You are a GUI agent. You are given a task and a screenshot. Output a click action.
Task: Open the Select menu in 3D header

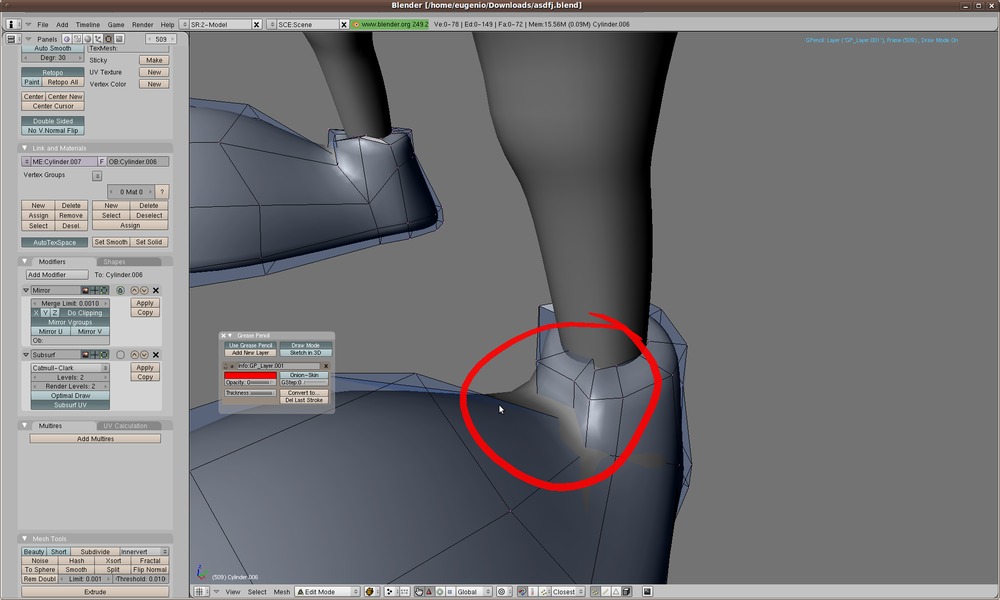click(257, 592)
